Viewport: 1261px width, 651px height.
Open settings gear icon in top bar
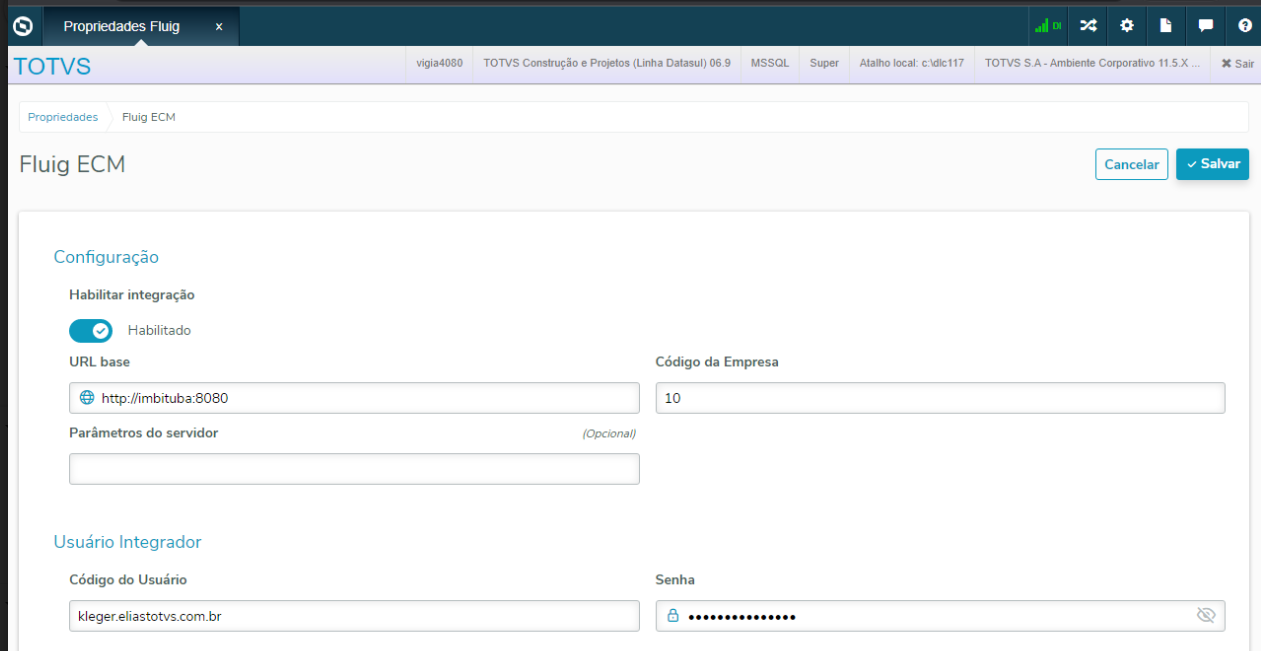1127,26
